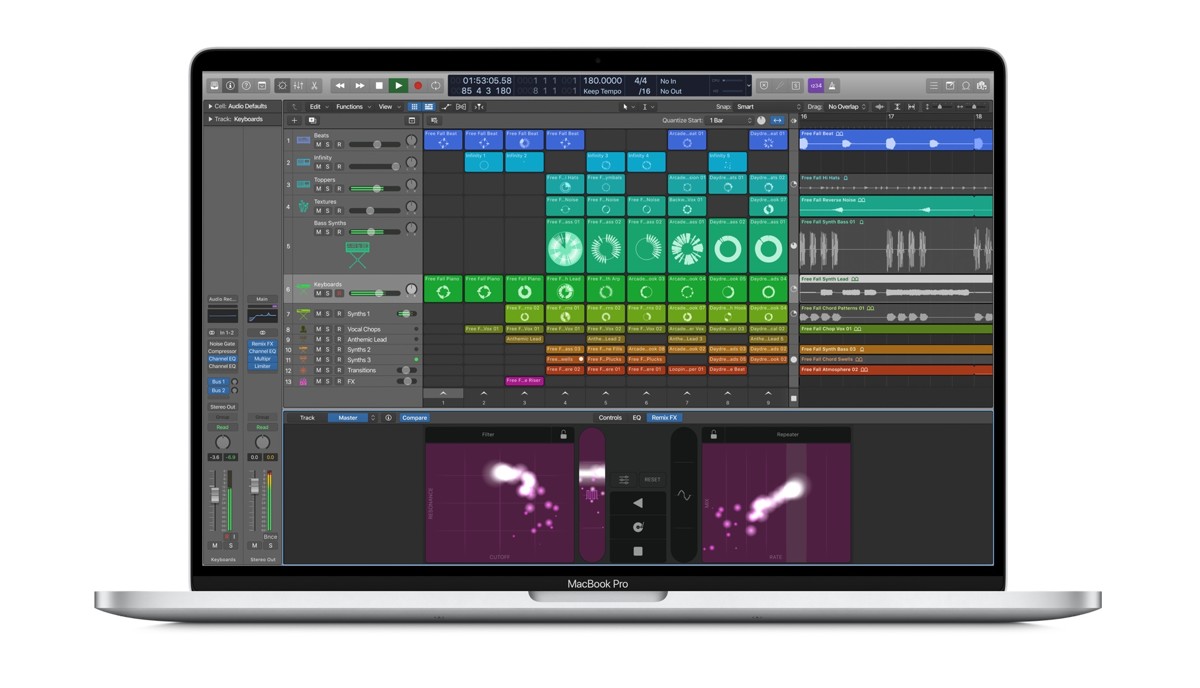Image resolution: width=1200 pixels, height=688 pixels.
Task: Expand the Track: Keyboards inspector section
Action: coord(210,119)
